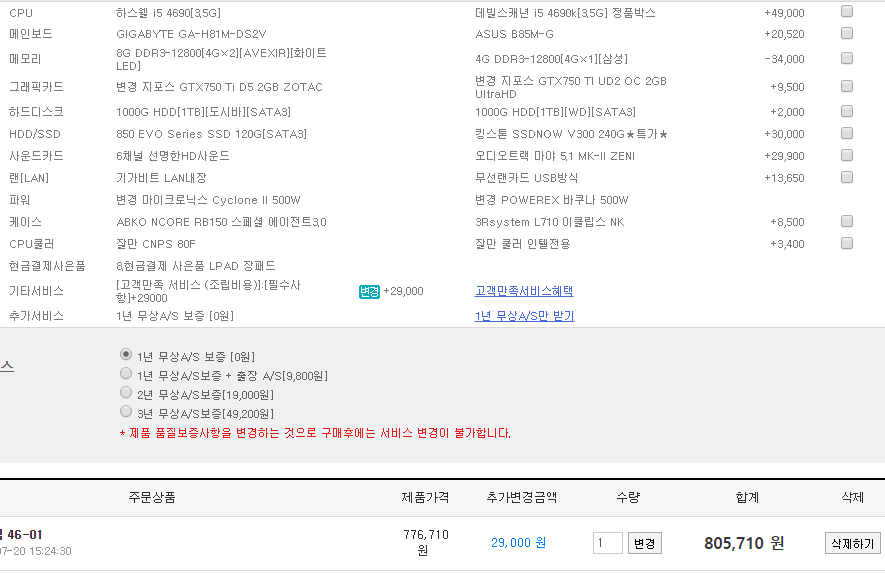The image size is (885, 573).
Task: Click the 6채널 선명한HD사운드 entry
Action: (x=173, y=156)
